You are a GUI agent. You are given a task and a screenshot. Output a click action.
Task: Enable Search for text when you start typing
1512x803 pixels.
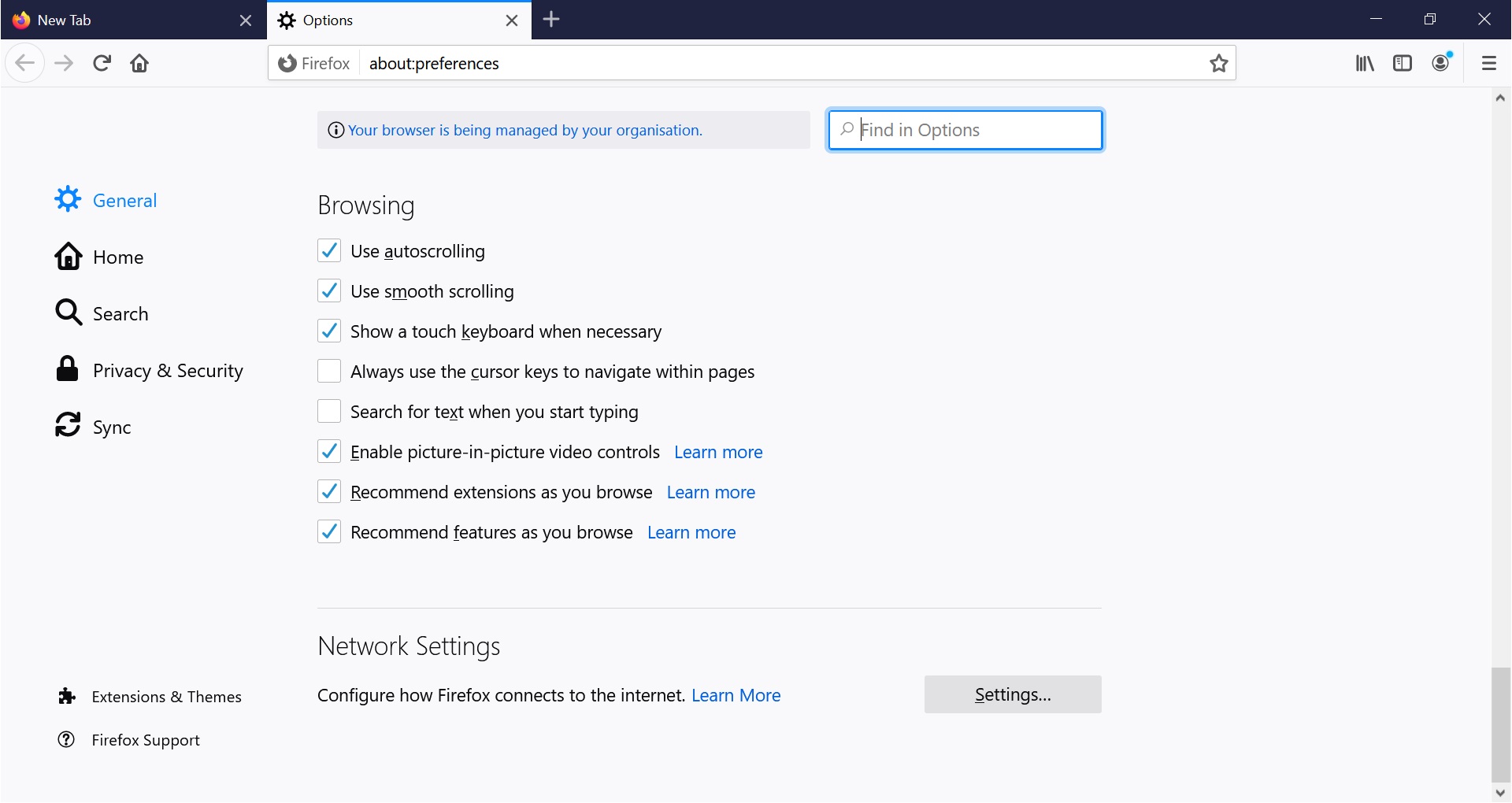tap(329, 411)
